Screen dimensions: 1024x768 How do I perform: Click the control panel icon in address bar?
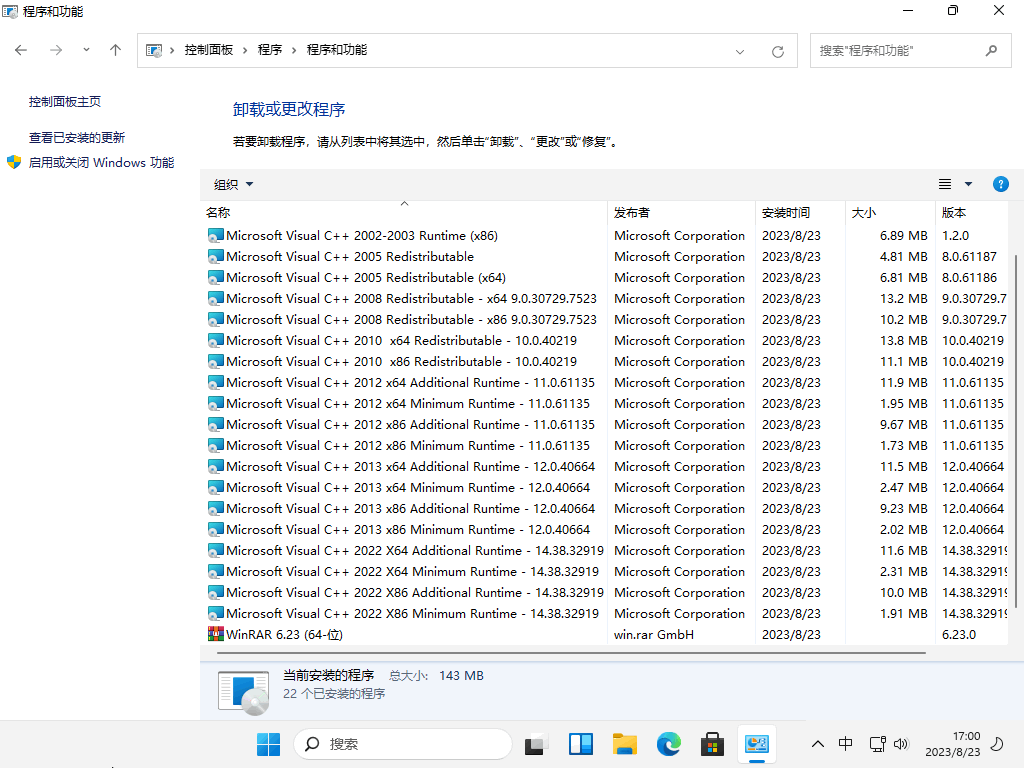154,51
